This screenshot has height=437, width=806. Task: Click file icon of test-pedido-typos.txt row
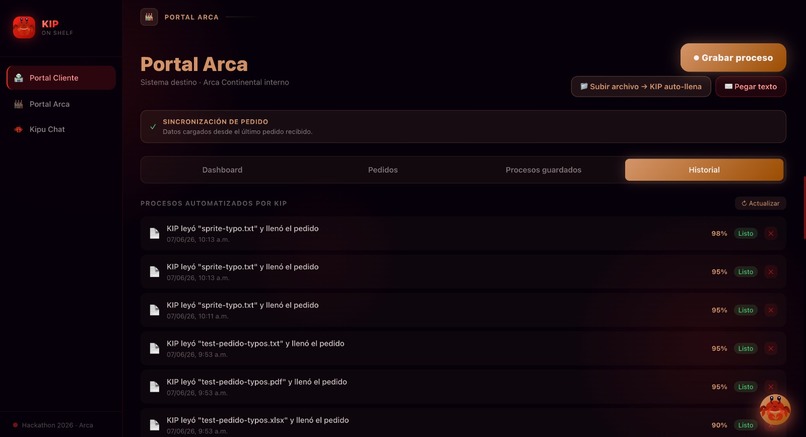coord(154,349)
